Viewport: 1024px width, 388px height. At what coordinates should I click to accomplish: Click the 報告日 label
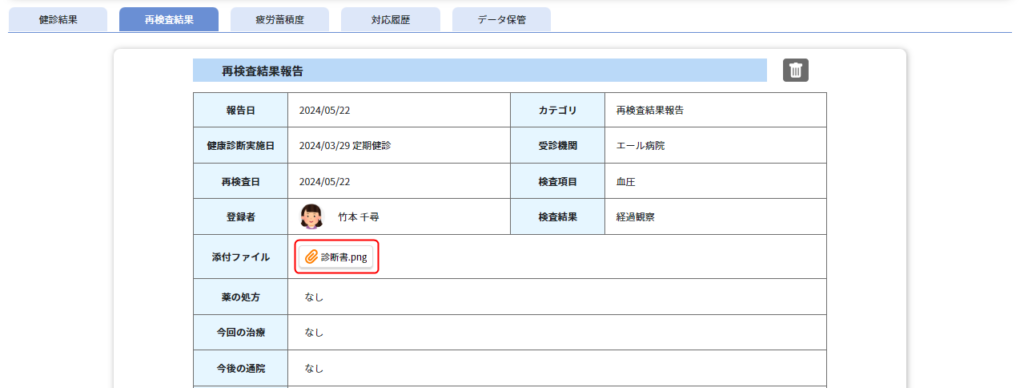240,110
